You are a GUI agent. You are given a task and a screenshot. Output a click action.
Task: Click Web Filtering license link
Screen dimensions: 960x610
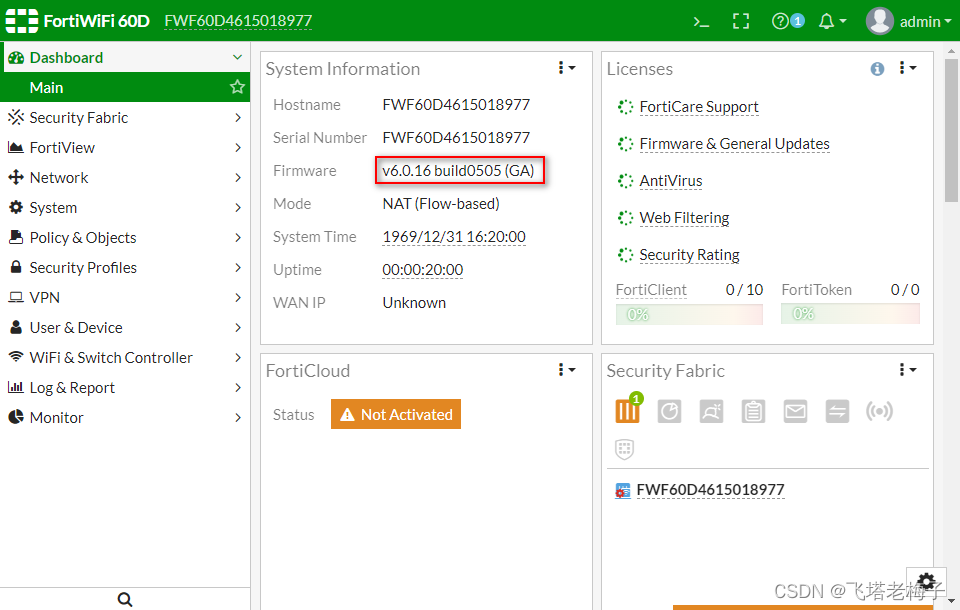pos(684,218)
